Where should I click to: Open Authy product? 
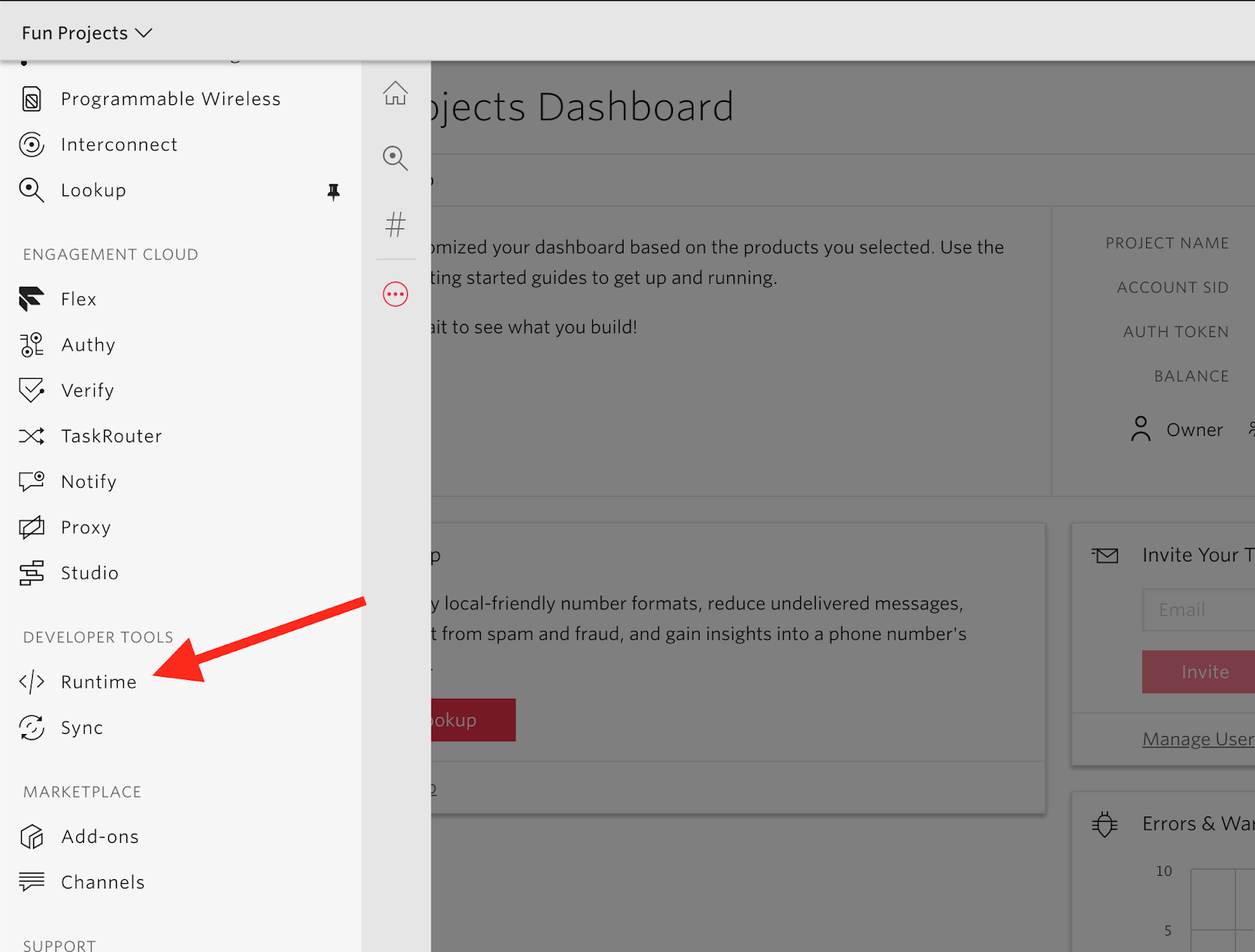88,345
